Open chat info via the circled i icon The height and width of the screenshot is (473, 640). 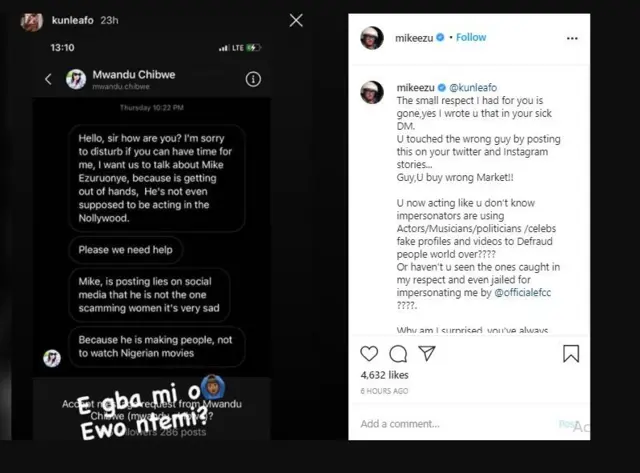[x=254, y=79]
